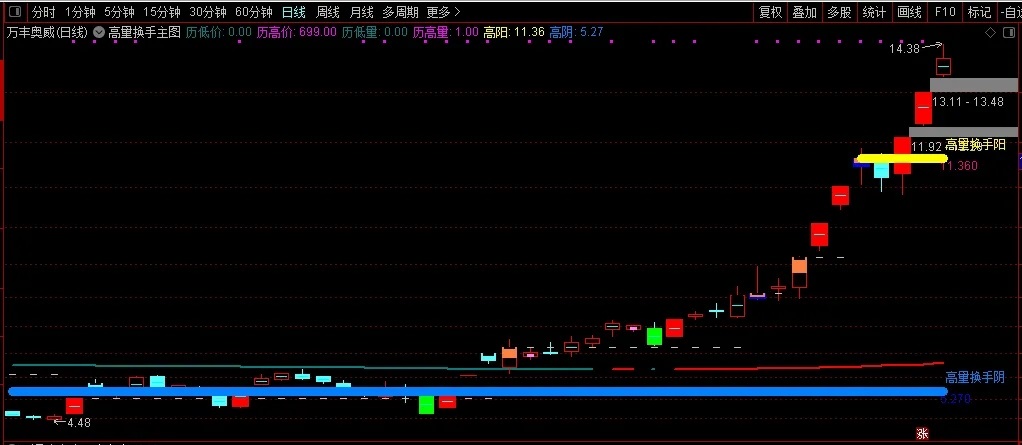Switch to the 月线 monthly tab
Image resolution: width=1022 pixels, height=445 pixels.
(361, 12)
